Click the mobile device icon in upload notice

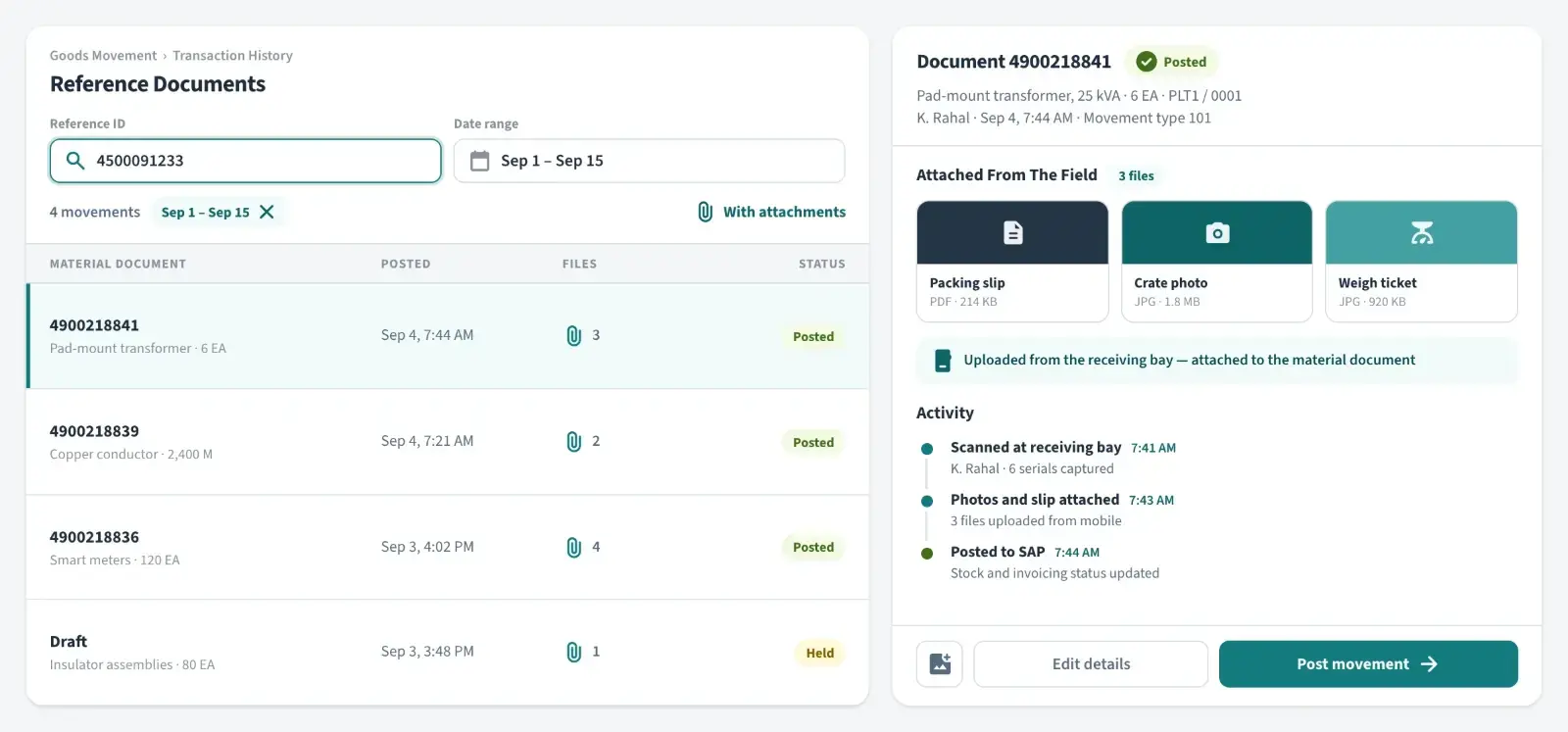(943, 361)
